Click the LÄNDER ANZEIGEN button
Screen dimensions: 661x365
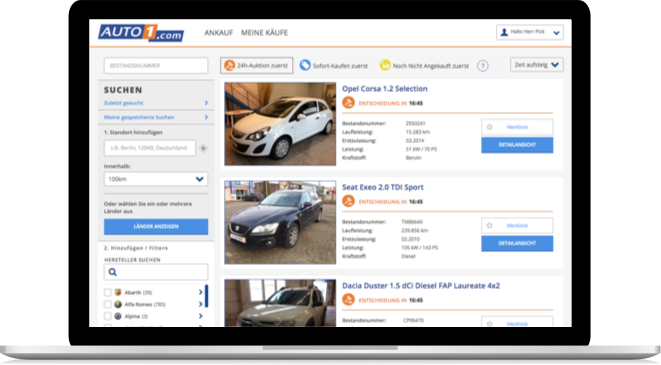(x=156, y=227)
